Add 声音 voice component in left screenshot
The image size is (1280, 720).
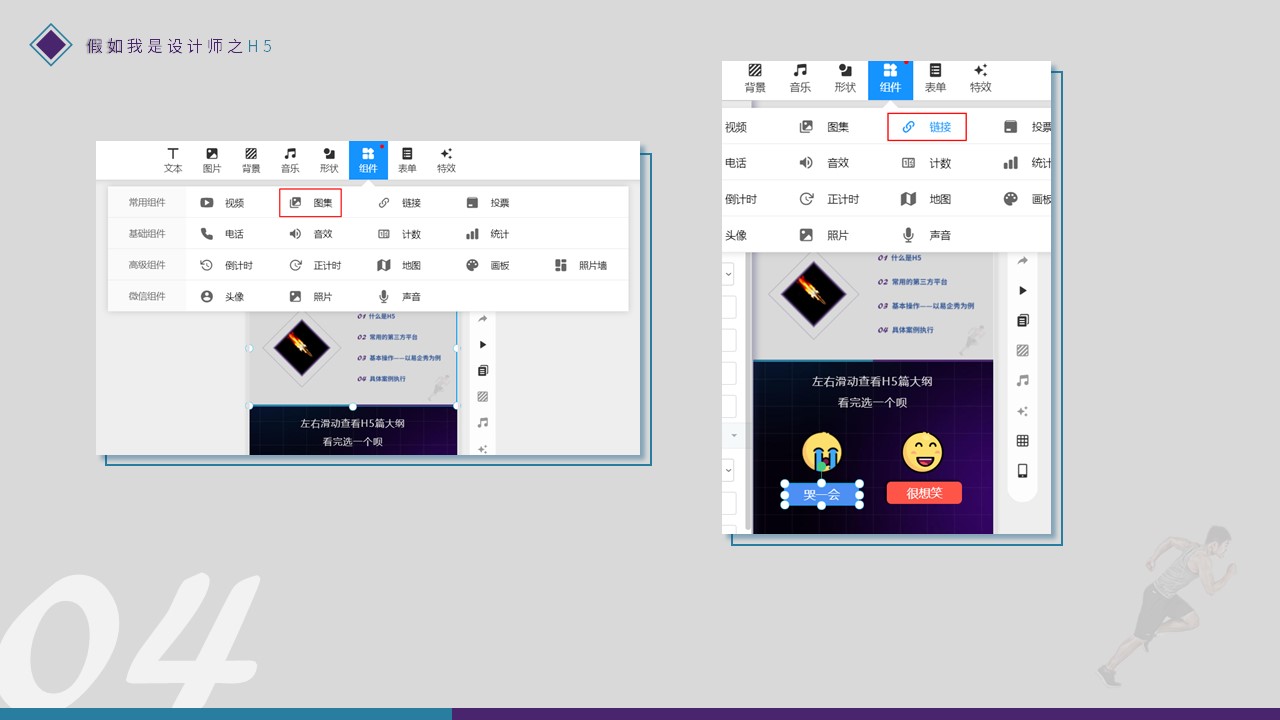point(399,297)
